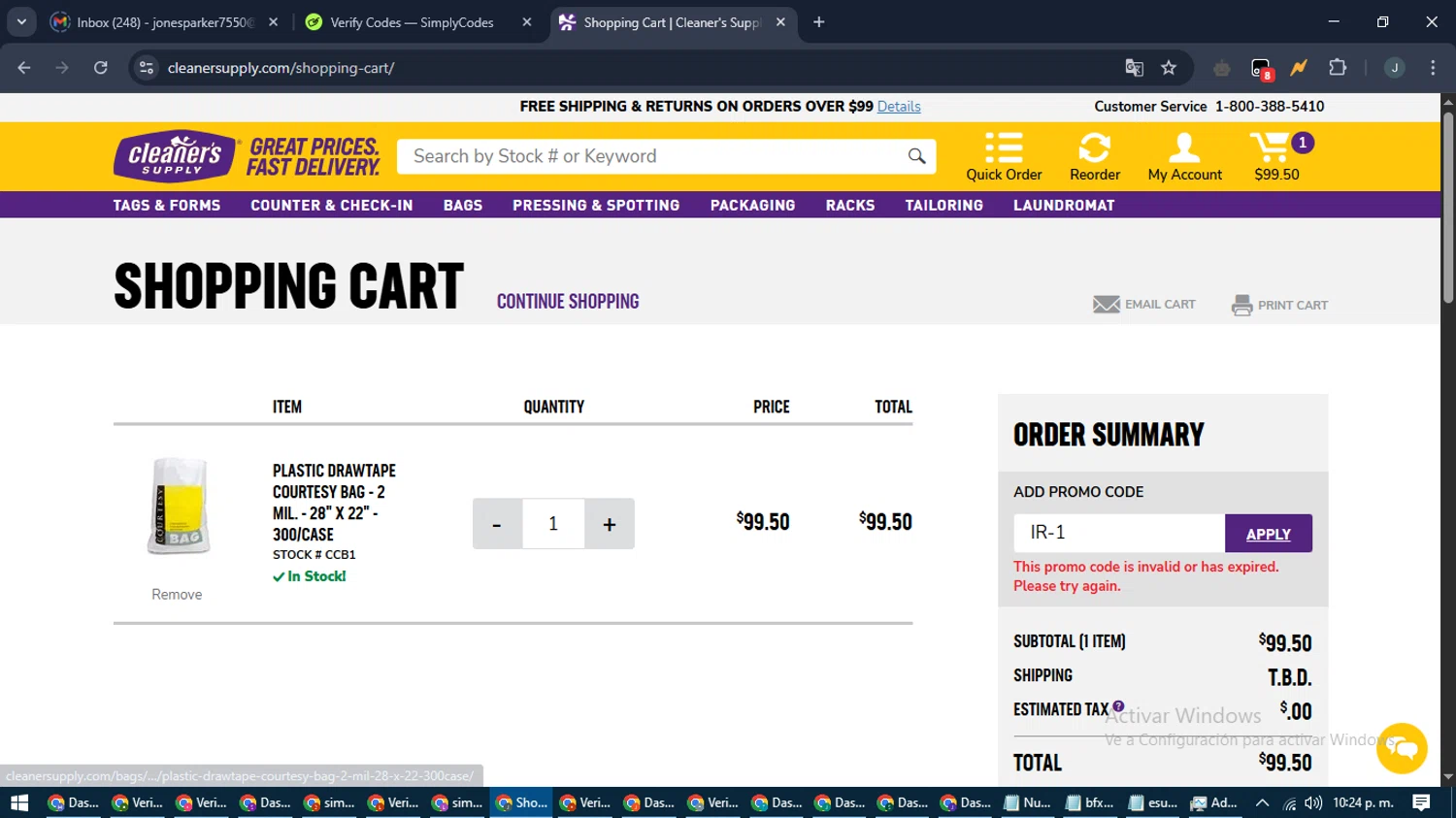Open the Racks menu

[x=850, y=206]
